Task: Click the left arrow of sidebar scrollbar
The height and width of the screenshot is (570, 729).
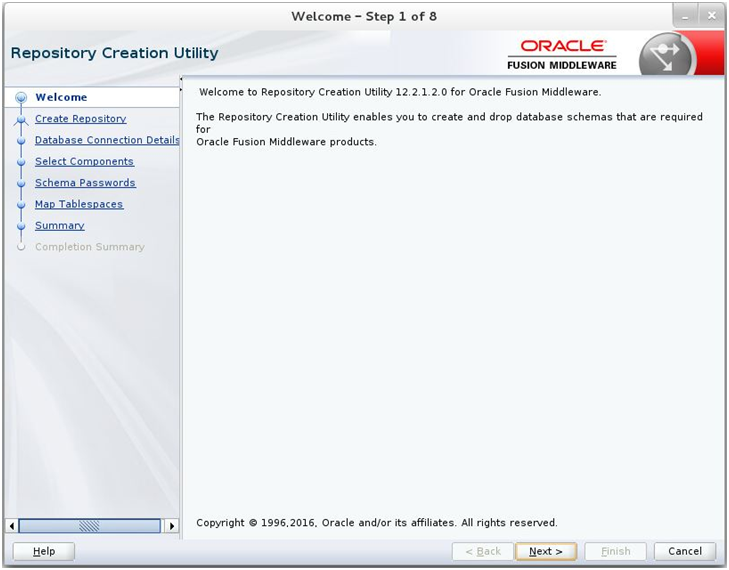Action: (x=12, y=526)
